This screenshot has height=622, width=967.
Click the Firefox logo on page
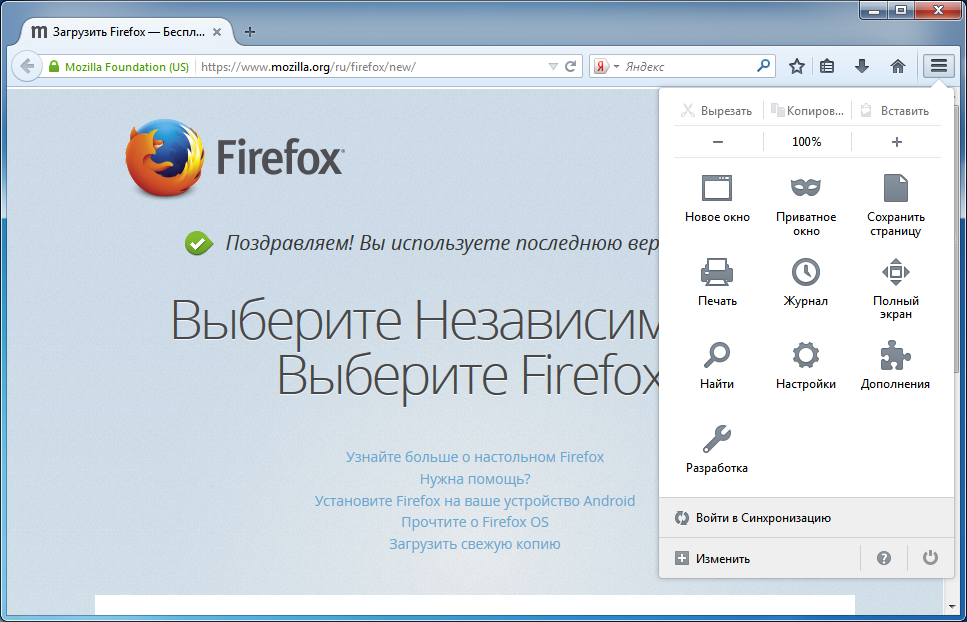pos(234,158)
